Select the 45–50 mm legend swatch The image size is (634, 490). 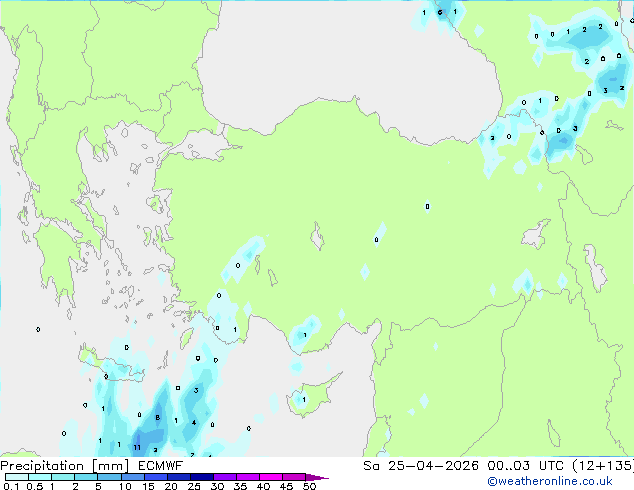[294, 477]
